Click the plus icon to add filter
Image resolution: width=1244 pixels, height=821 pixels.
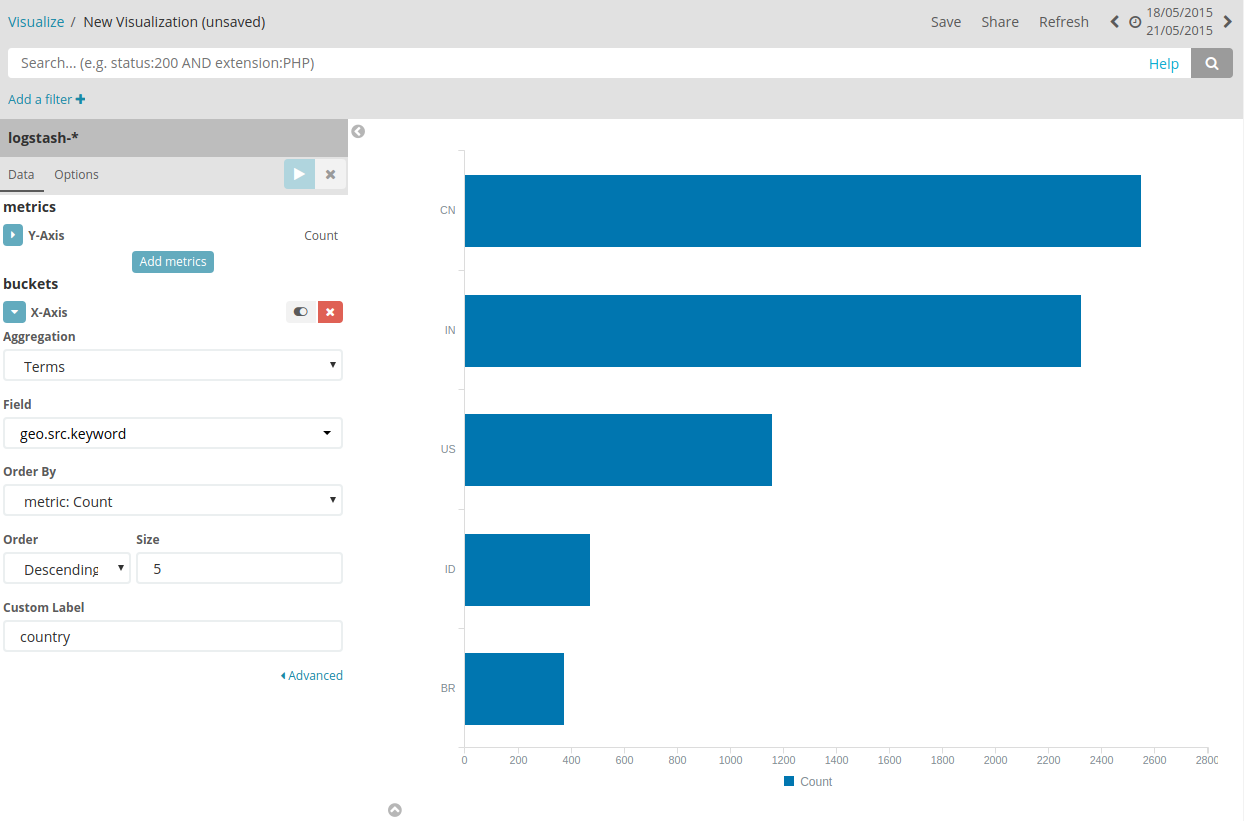pyautogui.click(x=80, y=99)
